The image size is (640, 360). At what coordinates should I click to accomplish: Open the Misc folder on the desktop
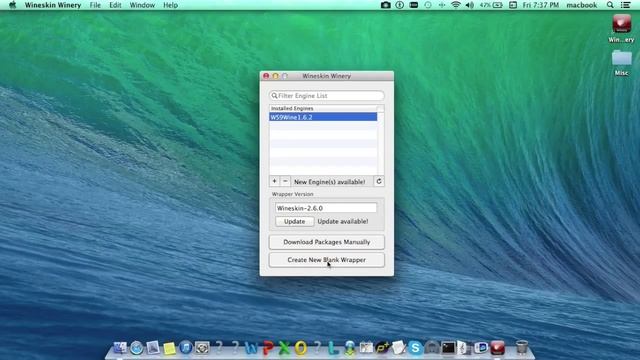click(621, 63)
